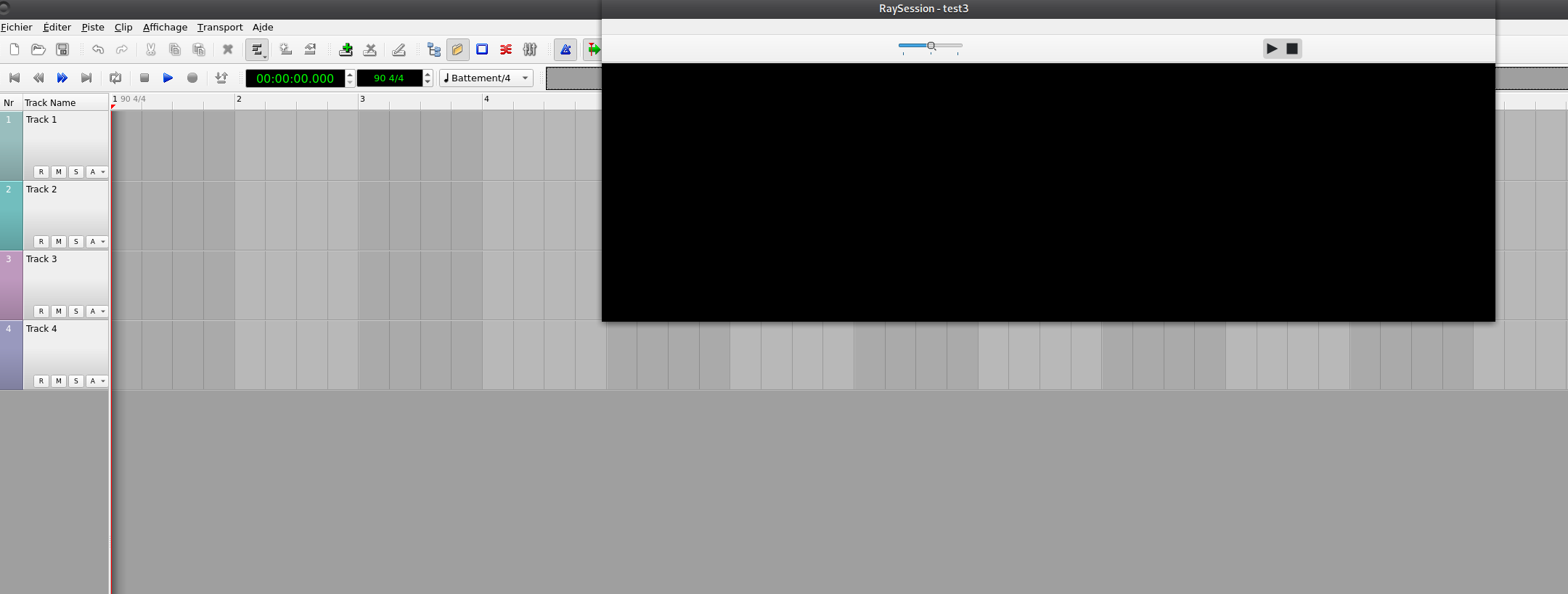This screenshot has height=594, width=1568.
Task: Open the Fichier menu
Action: pyautogui.click(x=17, y=27)
